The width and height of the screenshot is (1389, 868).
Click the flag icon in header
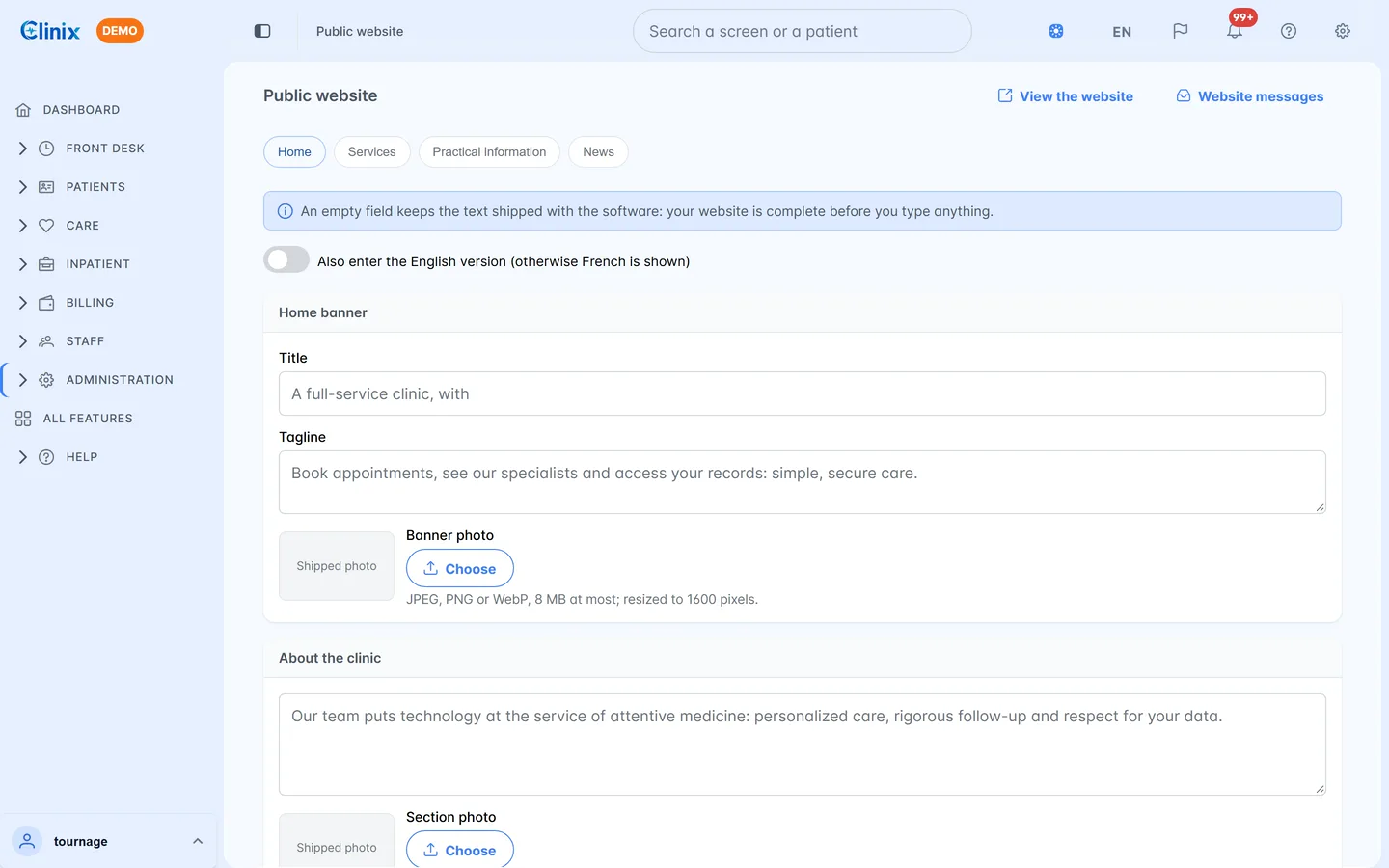1180,31
